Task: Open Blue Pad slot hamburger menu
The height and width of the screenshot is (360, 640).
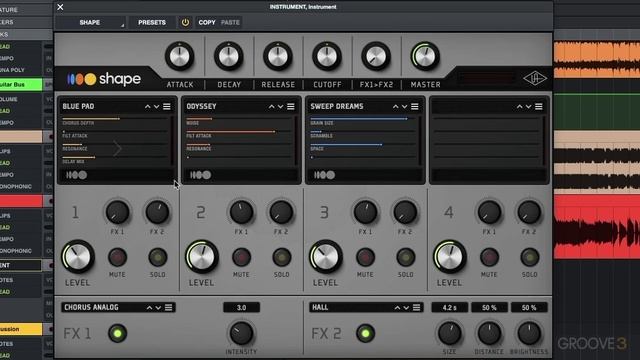Action: point(167,107)
